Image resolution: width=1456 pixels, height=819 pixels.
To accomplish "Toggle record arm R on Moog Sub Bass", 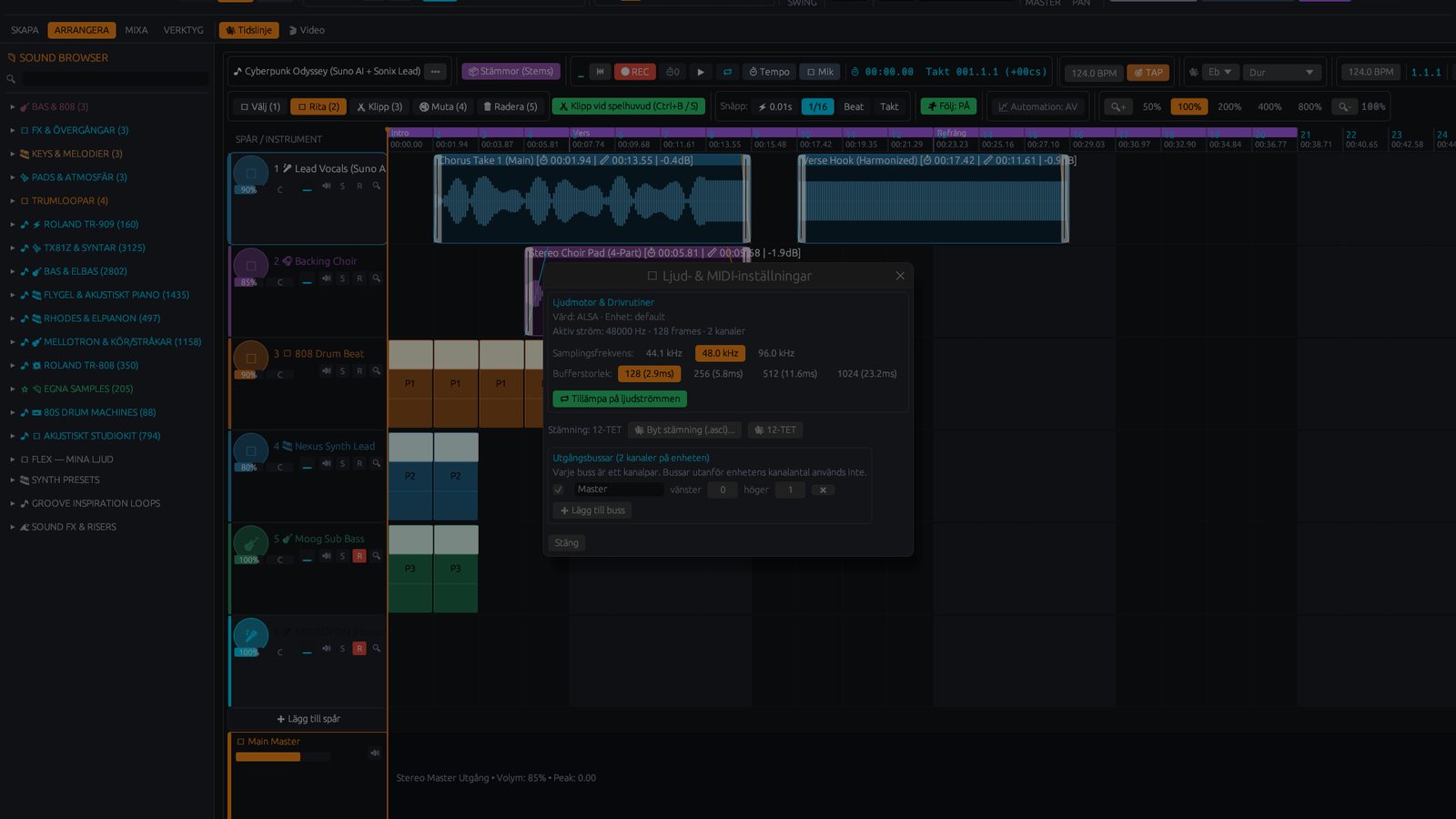I will pos(359,555).
